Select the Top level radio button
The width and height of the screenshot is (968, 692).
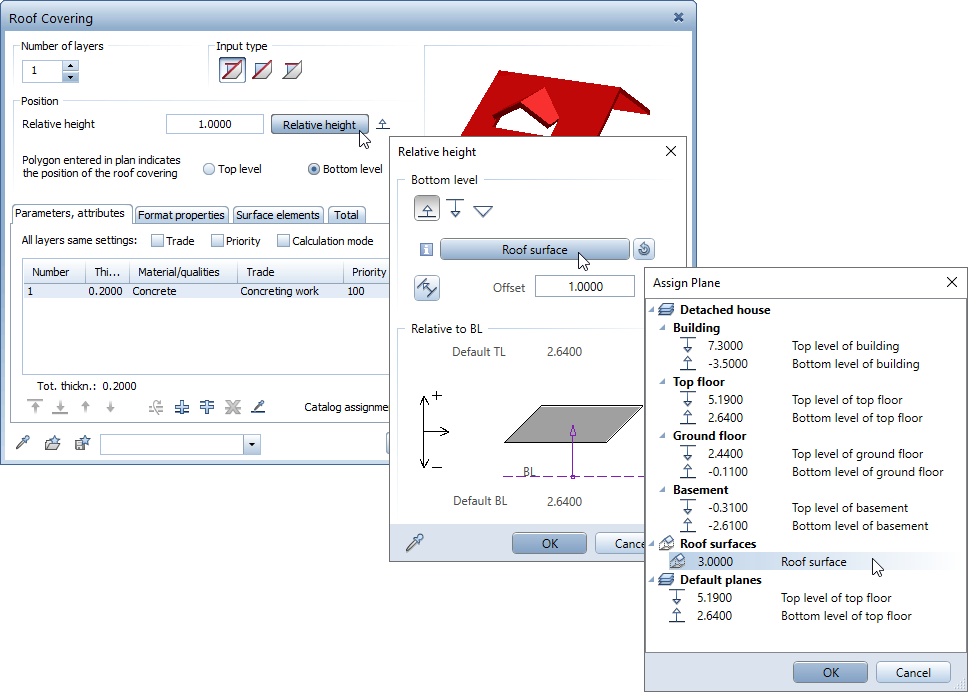click(209, 170)
